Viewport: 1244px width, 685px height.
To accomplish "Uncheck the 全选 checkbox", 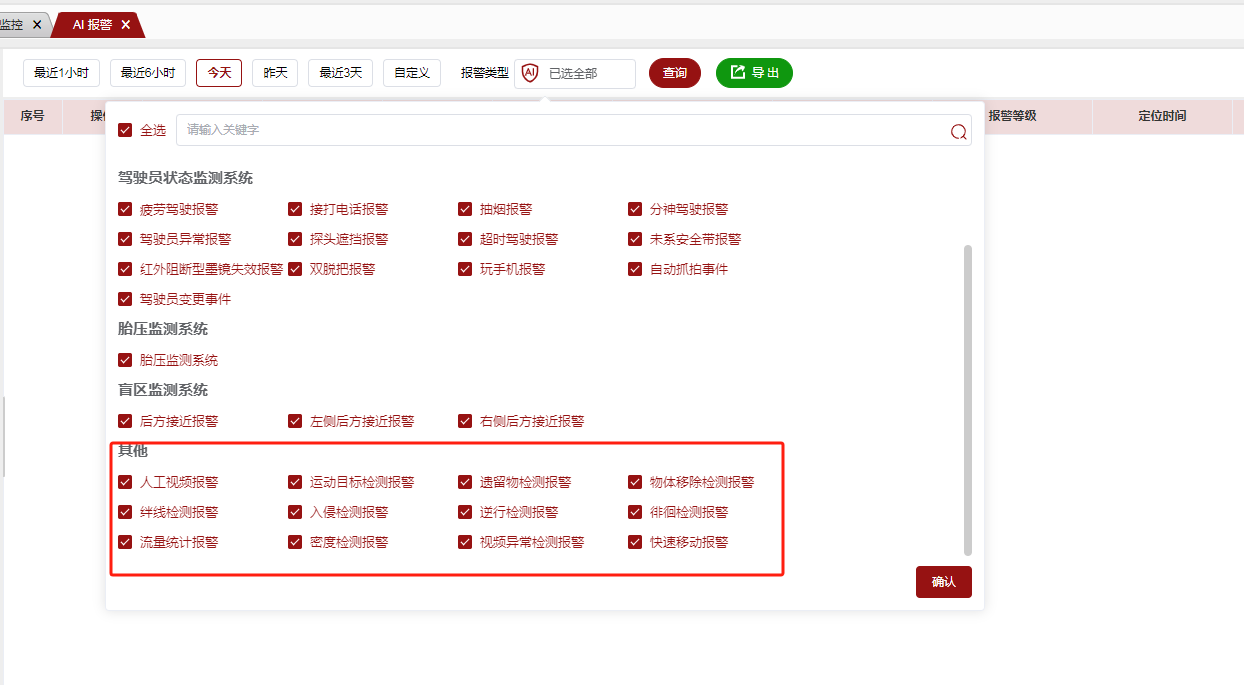I will (125, 130).
